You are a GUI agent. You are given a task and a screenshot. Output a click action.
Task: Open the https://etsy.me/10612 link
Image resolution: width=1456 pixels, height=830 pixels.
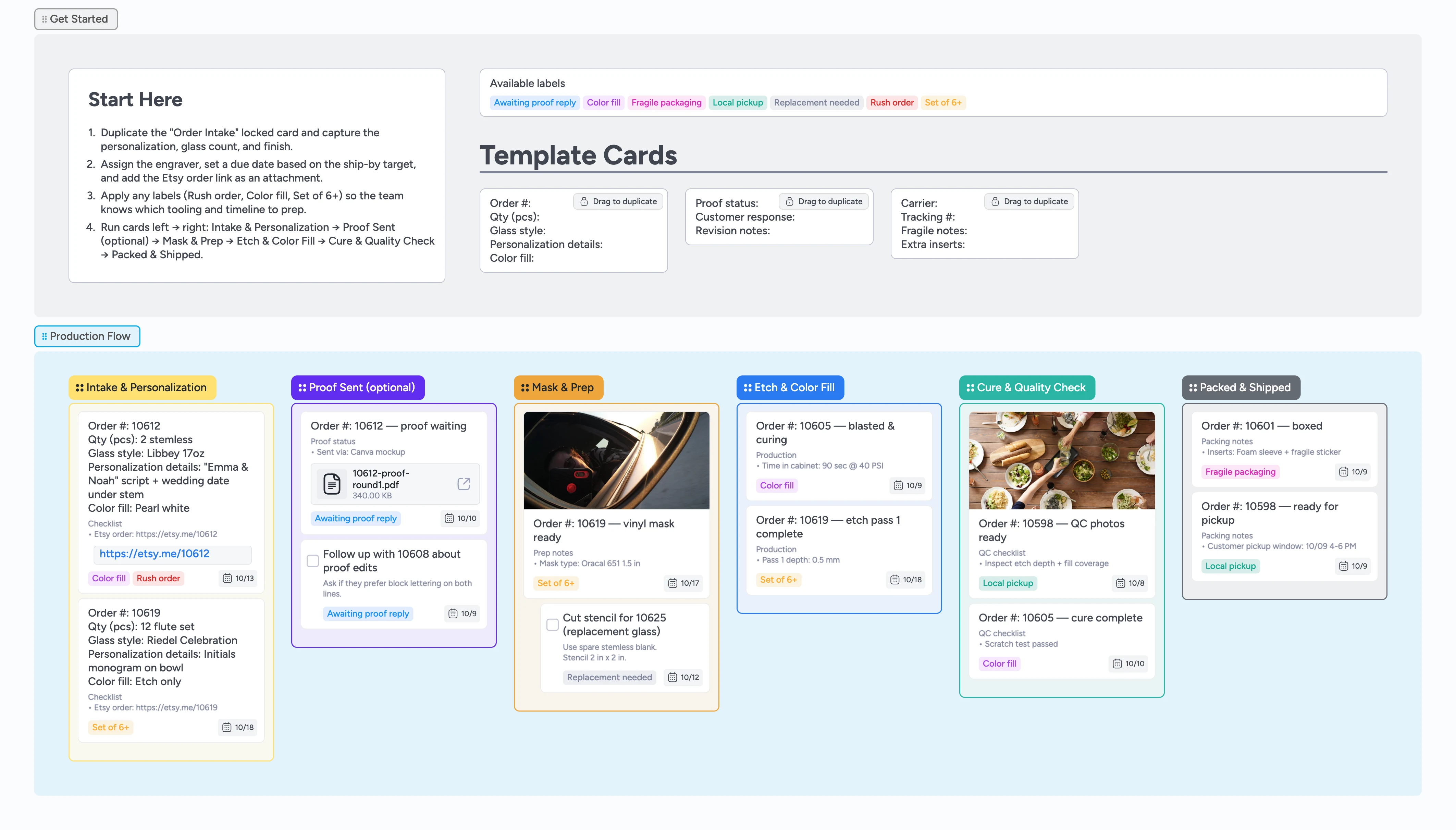(155, 554)
